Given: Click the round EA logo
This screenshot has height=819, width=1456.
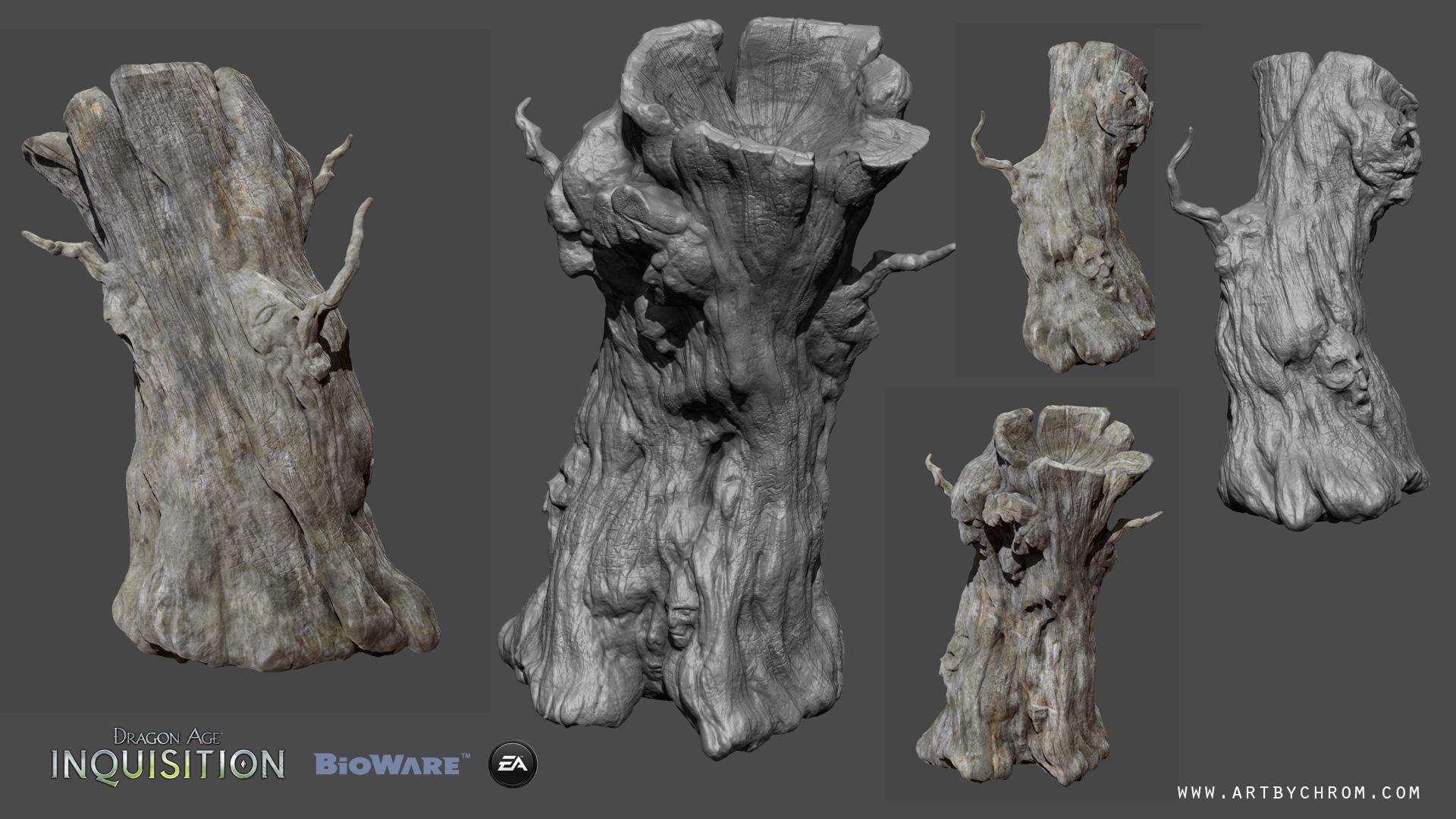Looking at the screenshot, I should click(x=513, y=764).
